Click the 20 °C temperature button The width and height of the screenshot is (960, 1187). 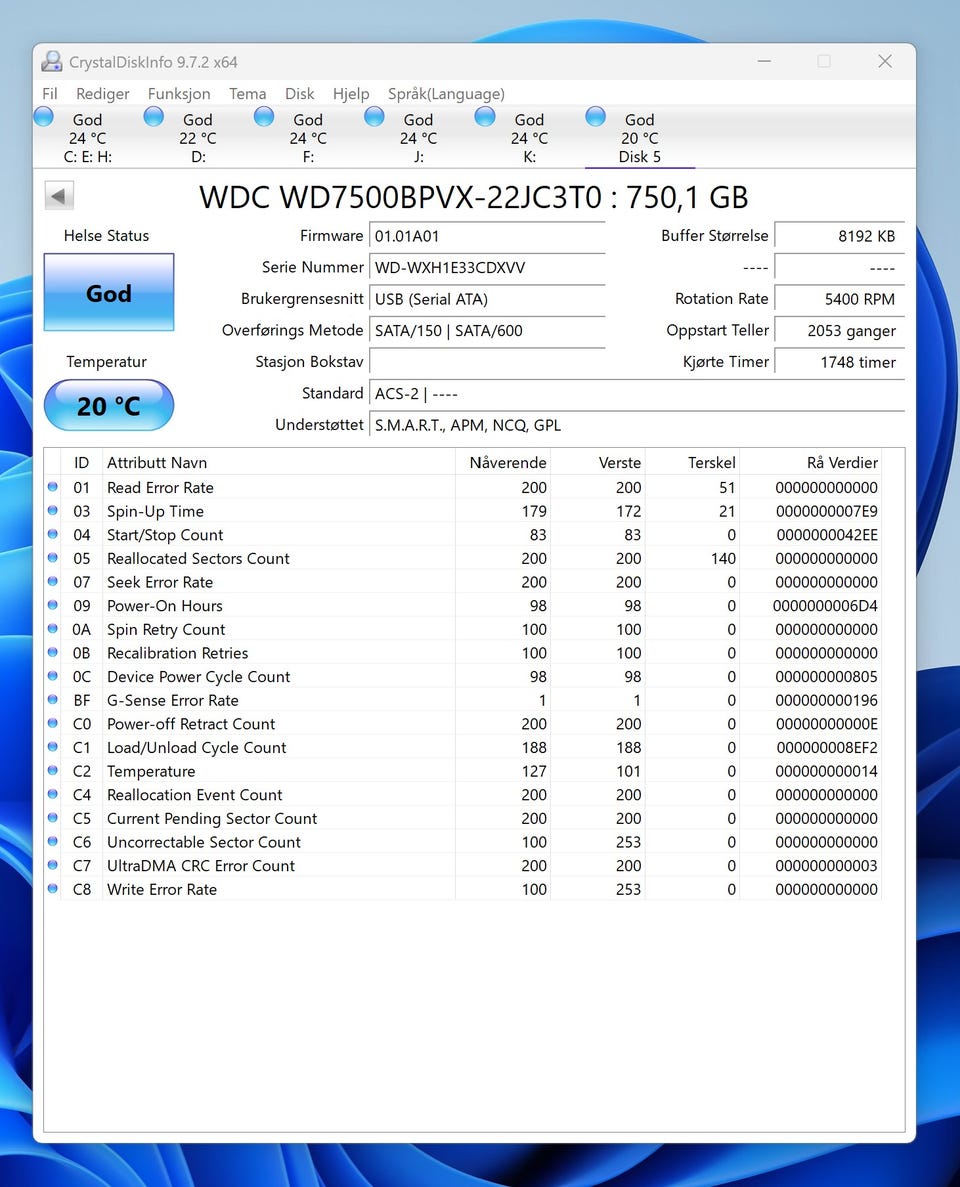[x=109, y=406]
